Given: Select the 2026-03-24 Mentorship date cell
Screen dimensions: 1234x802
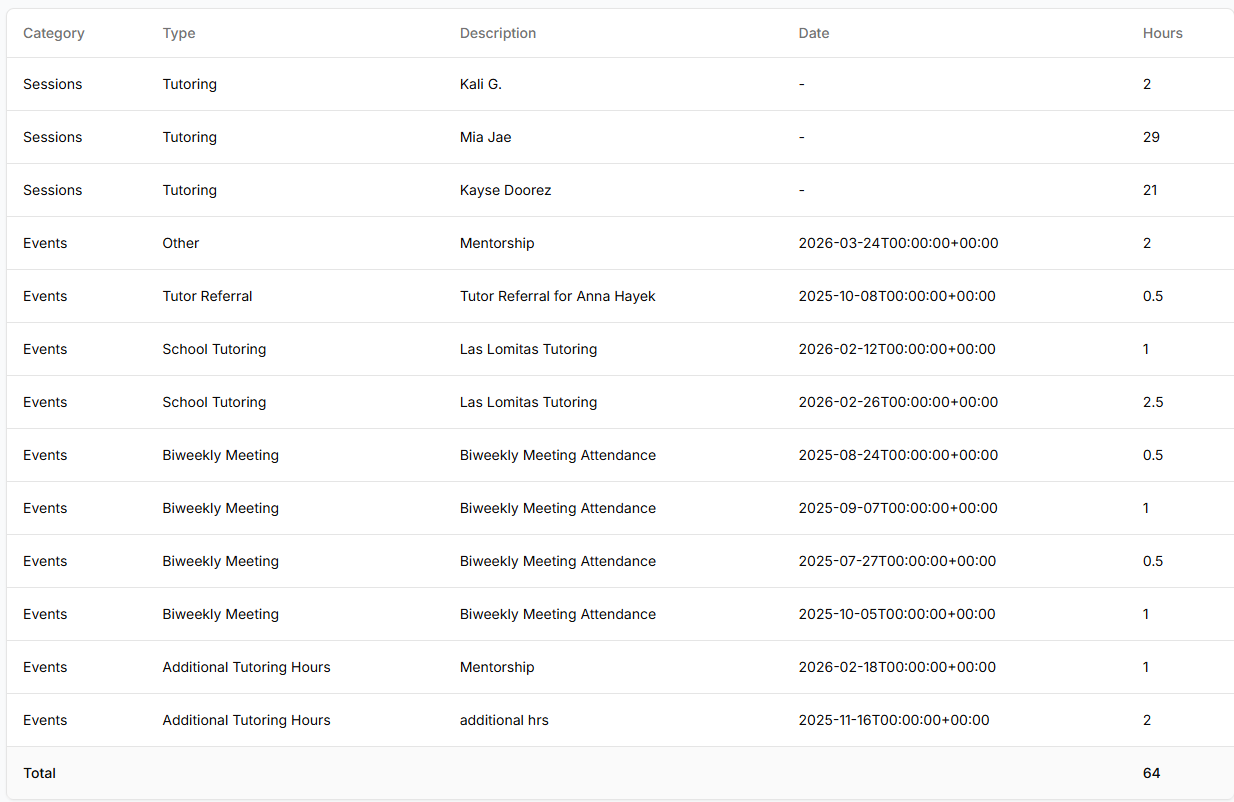Looking at the screenshot, I should [x=898, y=243].
